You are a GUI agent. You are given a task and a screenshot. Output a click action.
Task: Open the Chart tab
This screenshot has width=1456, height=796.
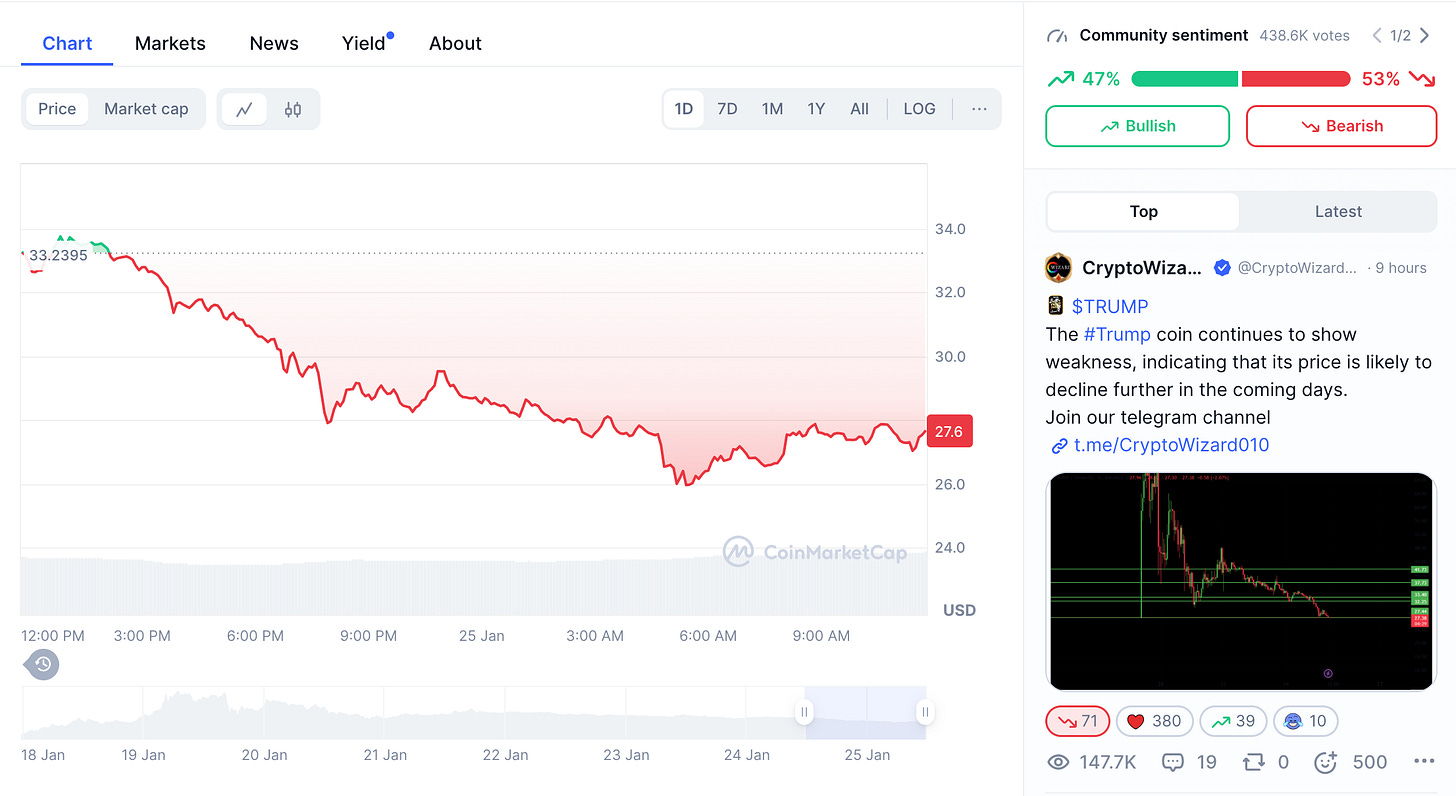click(x=67, y=43)
